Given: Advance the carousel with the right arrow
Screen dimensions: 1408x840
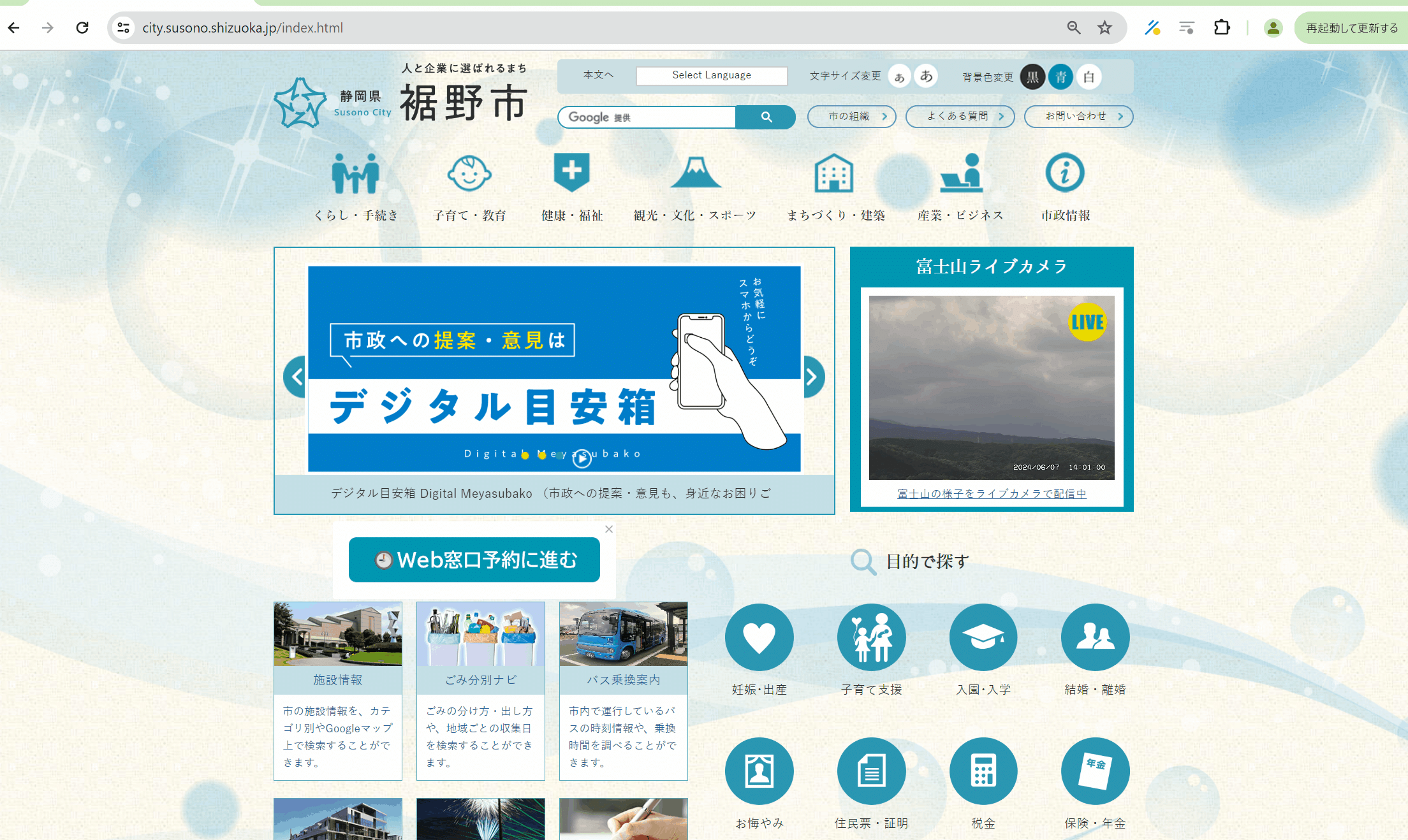Looking at the screenshot, I should tap(812, 376).
